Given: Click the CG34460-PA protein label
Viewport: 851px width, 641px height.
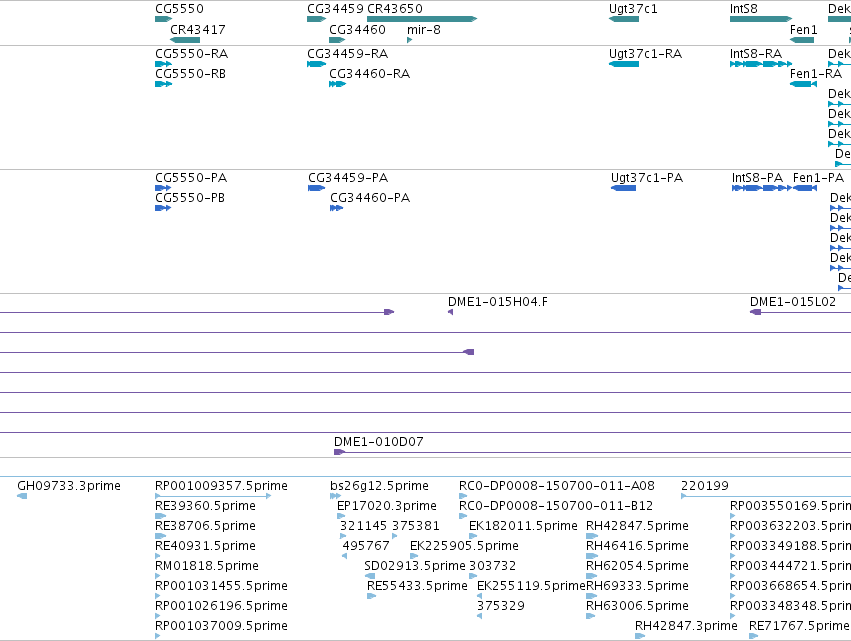Looking at the screenshot, I should tap(370, 198).
